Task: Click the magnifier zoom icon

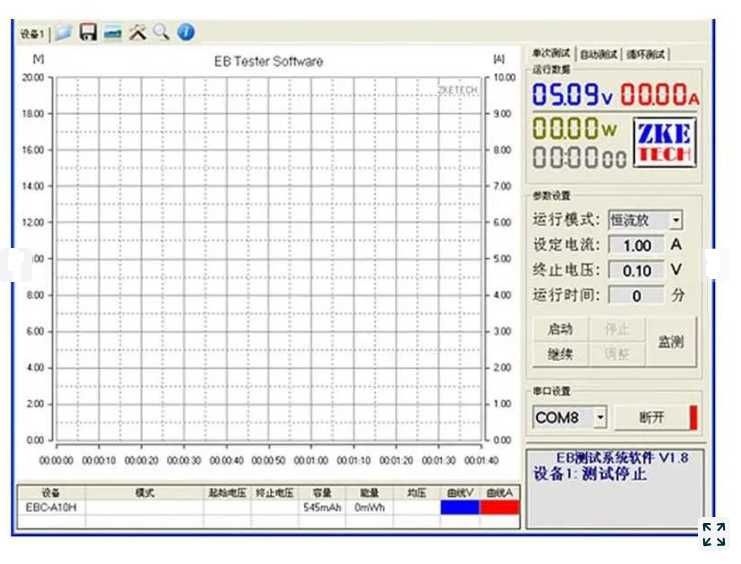Action: tap(161, 32)
